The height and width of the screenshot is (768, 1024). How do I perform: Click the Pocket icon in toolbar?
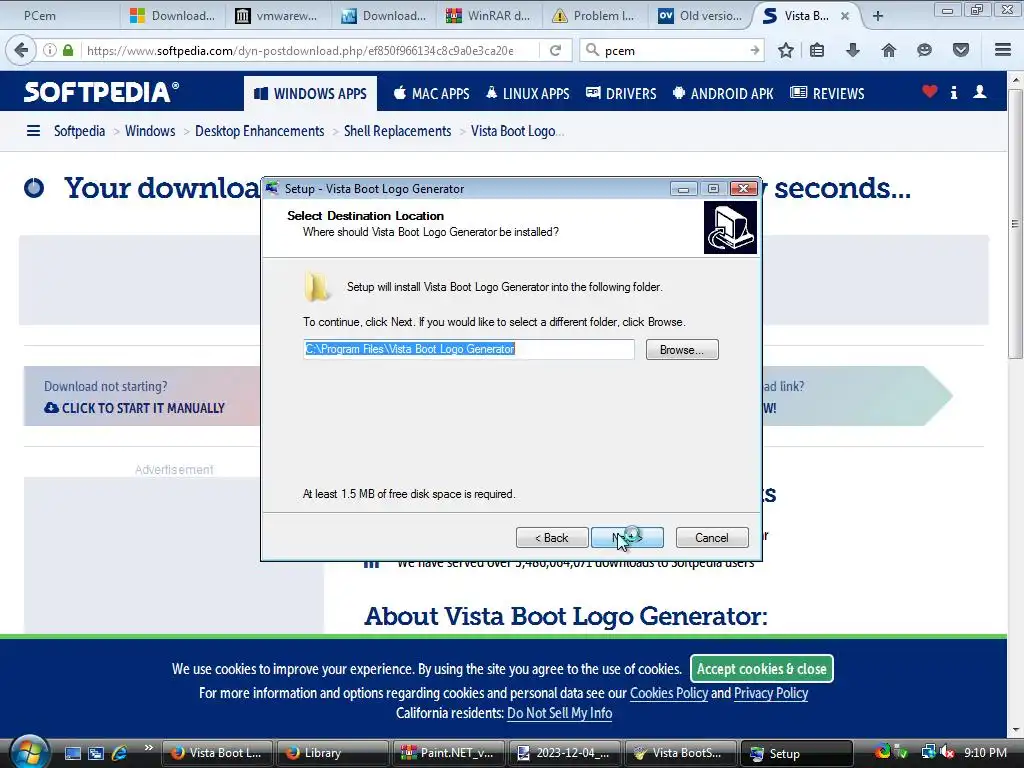(x=961, y=50)
